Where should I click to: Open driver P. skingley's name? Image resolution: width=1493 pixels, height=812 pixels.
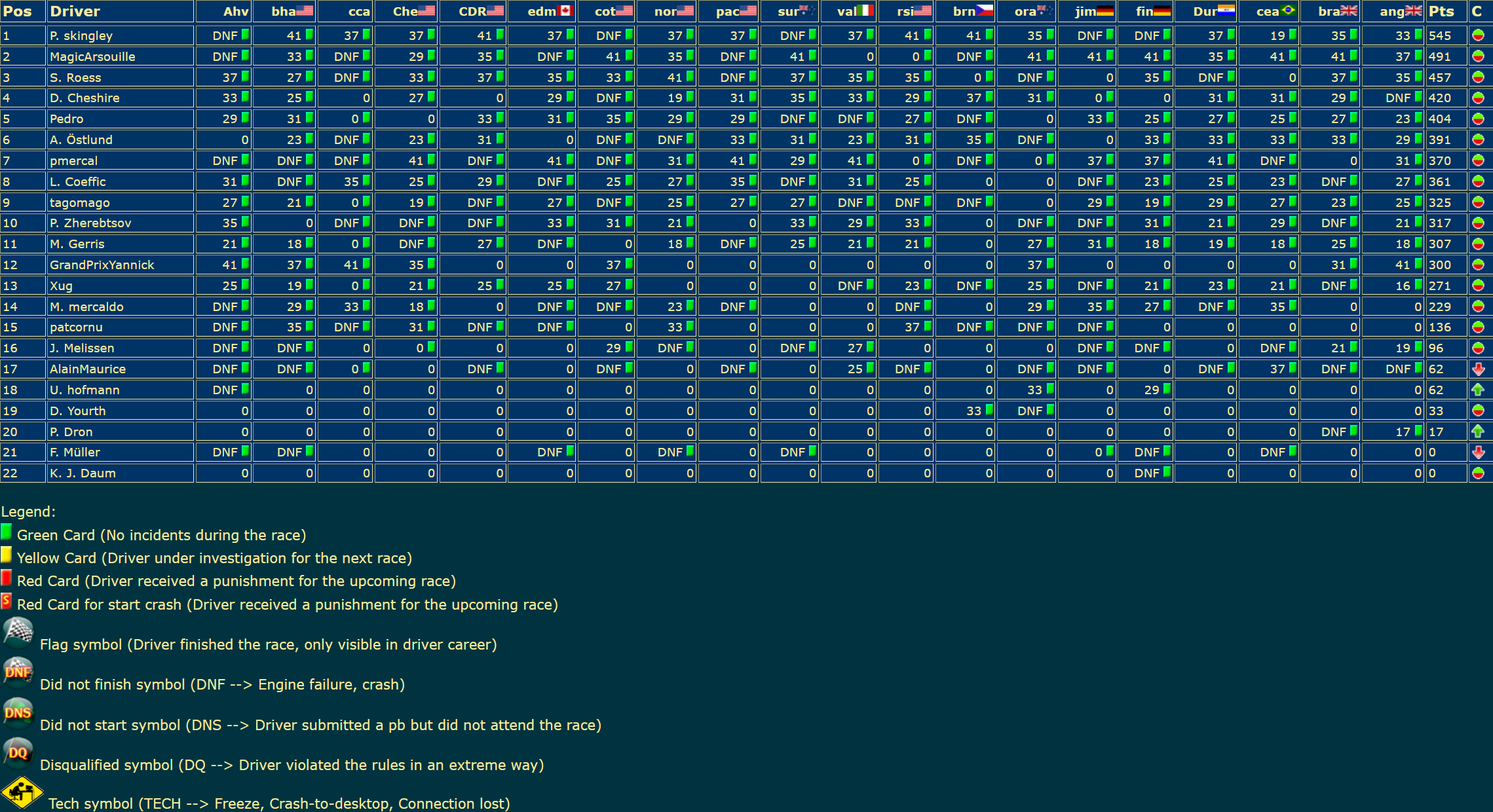coord(81,36)
